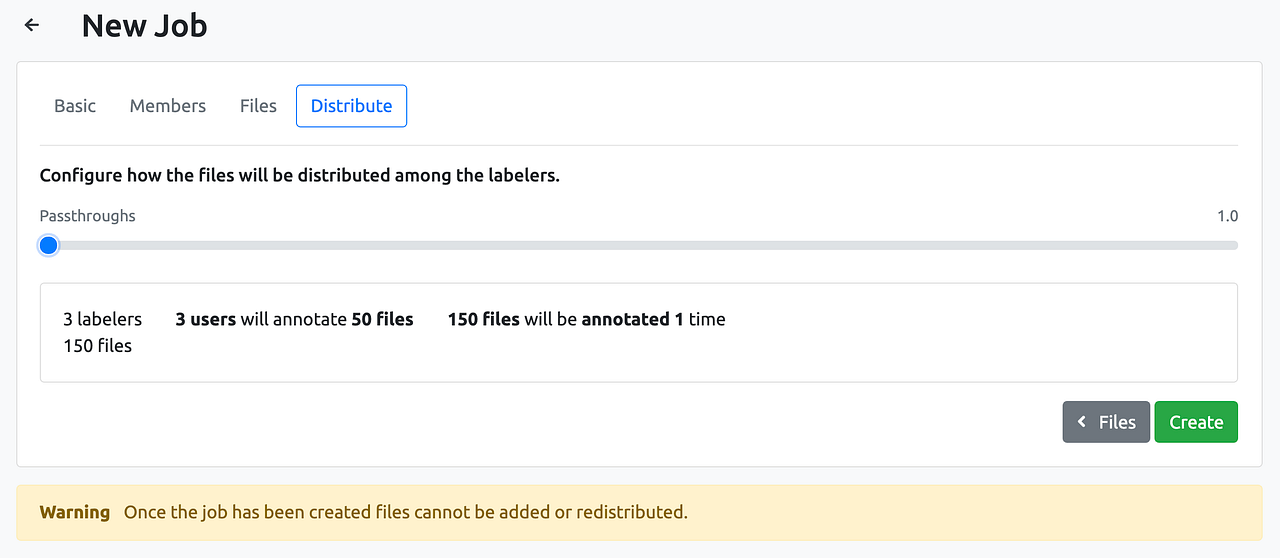Image resolution: width=1280 pixels, height=558 pixels.
Task: Click the warning message about redistributing files
Action: [x=405, y=512]
